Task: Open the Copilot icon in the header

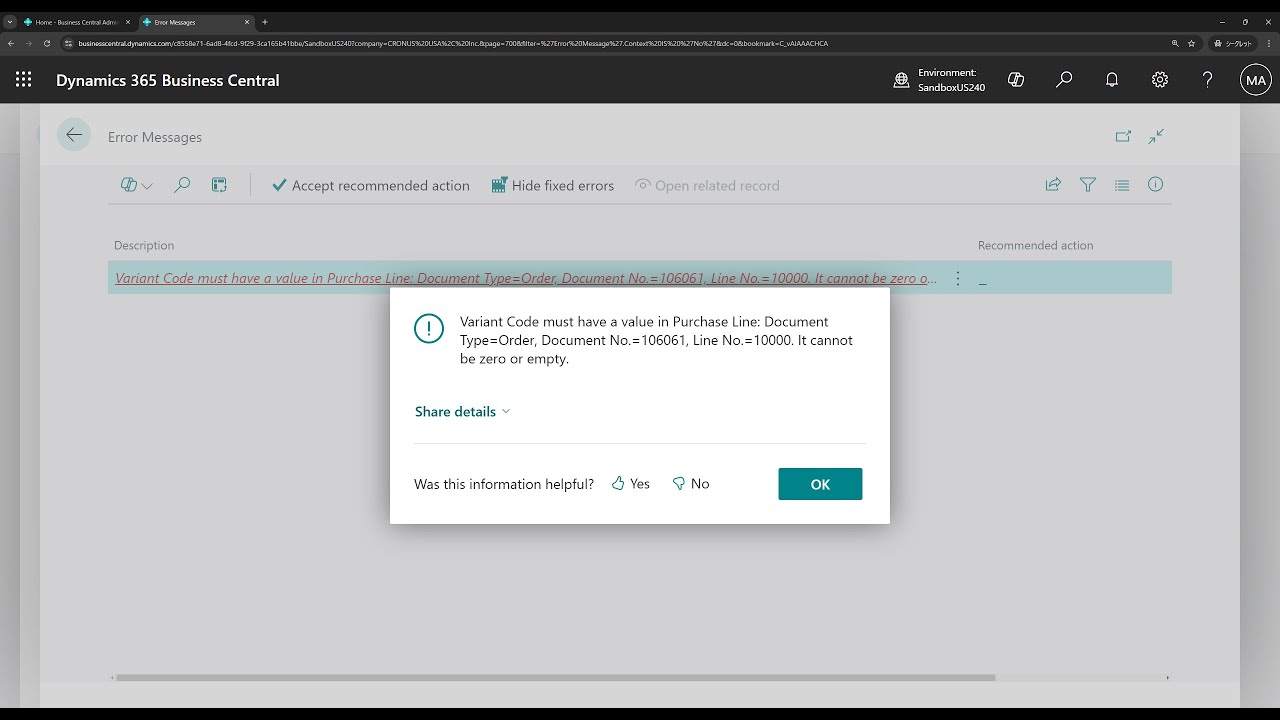Action: pos(1016,80)
